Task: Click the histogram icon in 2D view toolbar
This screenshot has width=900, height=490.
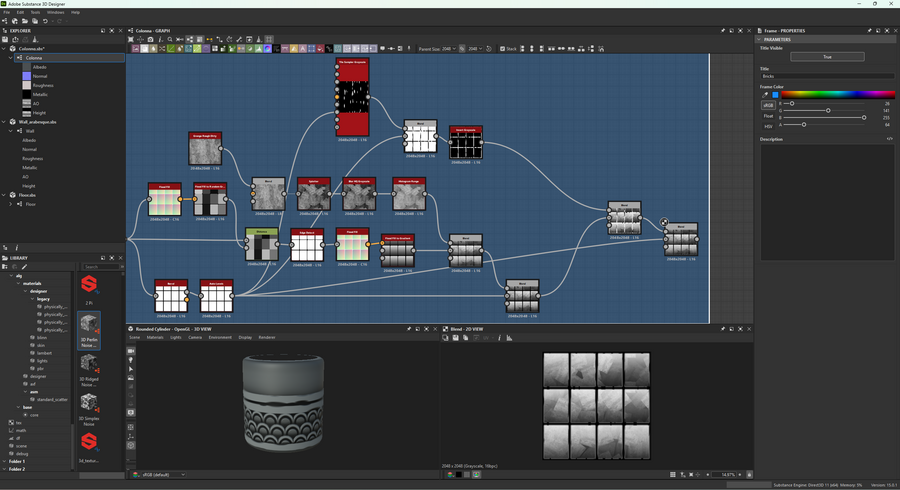Action: click(x=509, y=338)
